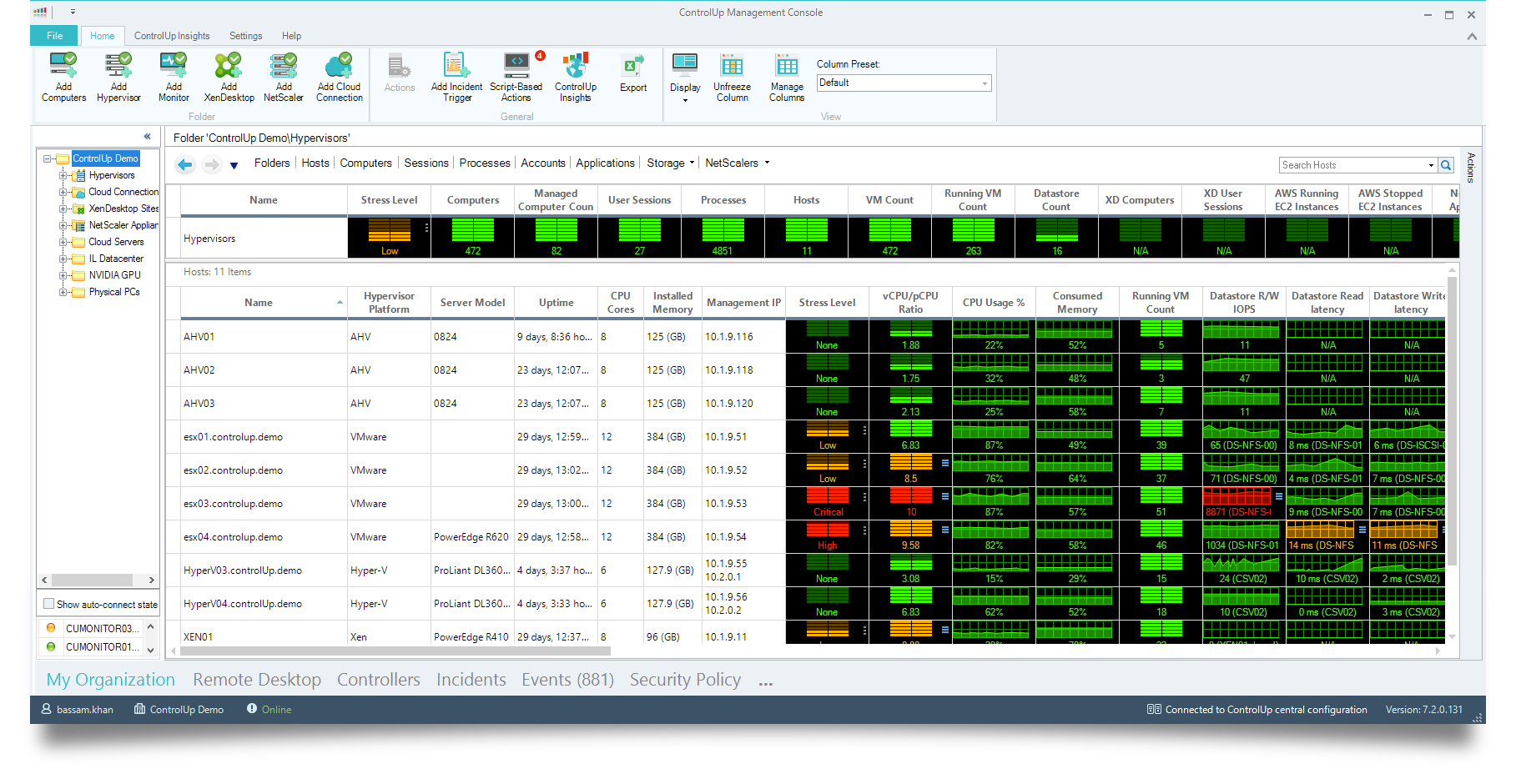
Task: Click the search magnifier button
Action: click(x=1446, y=165)
